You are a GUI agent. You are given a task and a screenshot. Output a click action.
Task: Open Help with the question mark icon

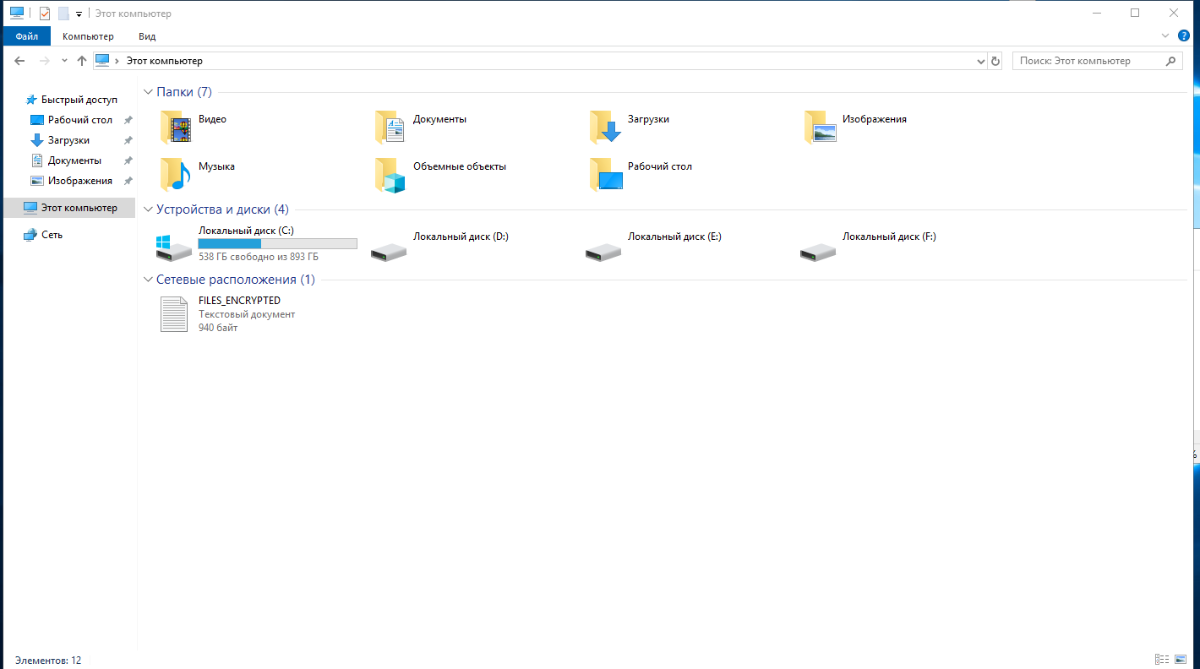[x=1183, y=36]
